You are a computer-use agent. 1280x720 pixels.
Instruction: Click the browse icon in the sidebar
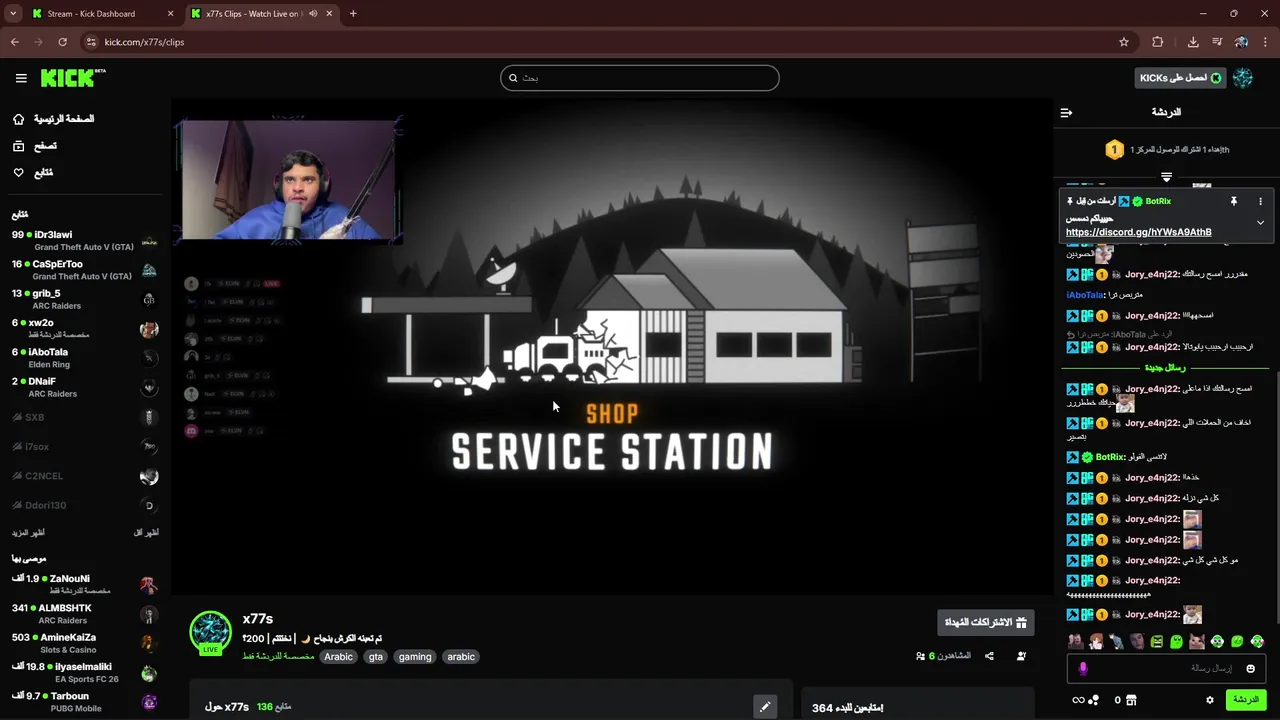[x=18, y=146]
